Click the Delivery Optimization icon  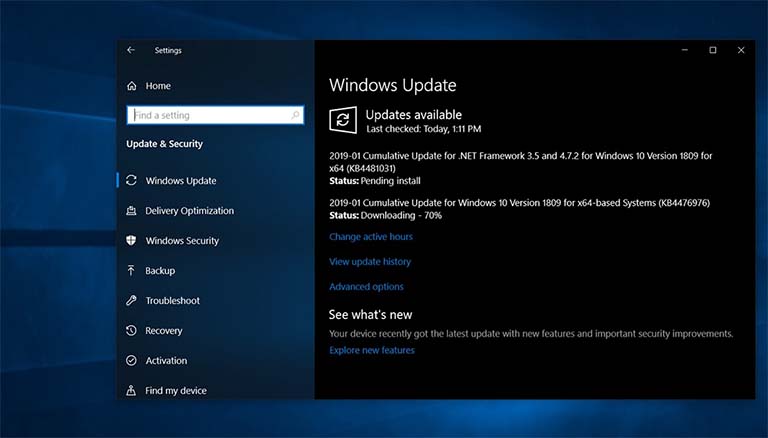click(131, 211)
